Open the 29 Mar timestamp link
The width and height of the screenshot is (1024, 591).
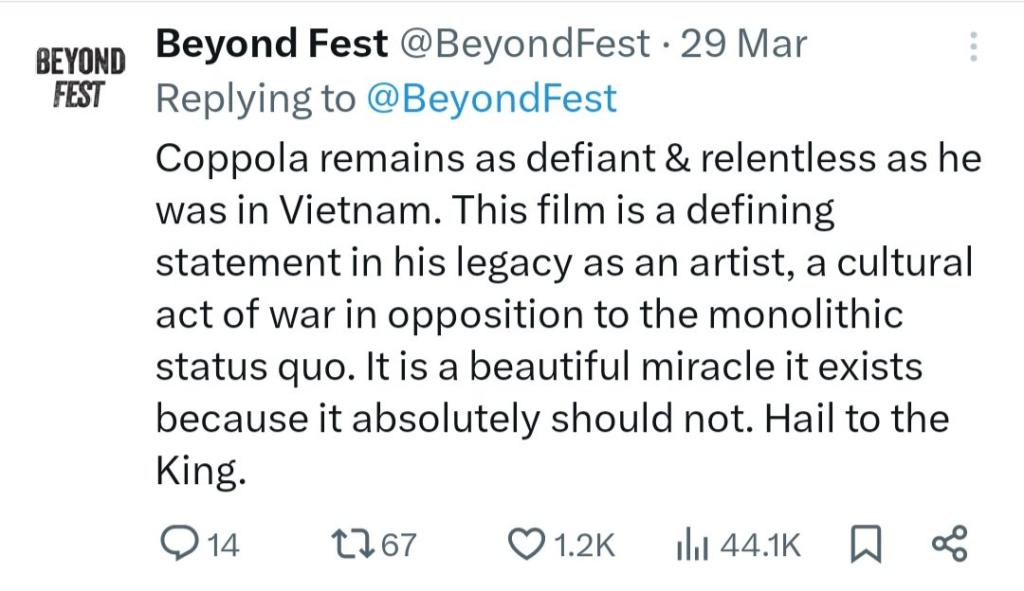(744, 45)
